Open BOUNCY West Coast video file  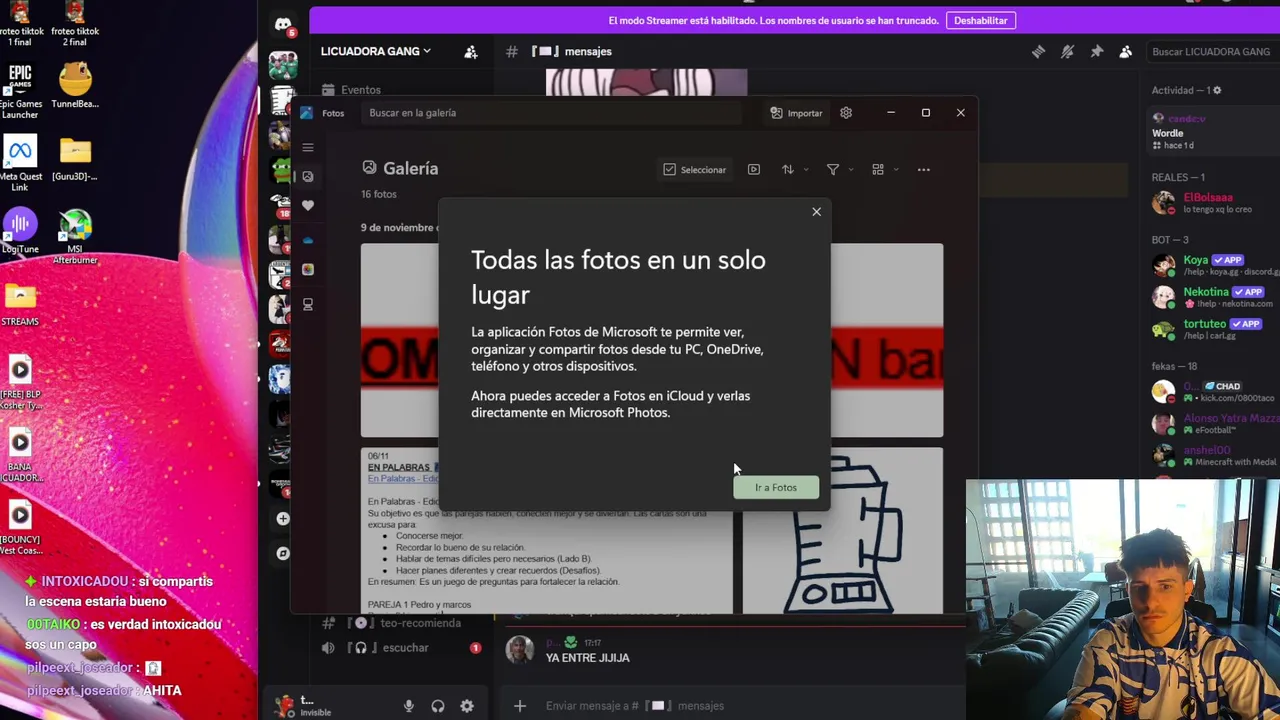pos(20,527)
